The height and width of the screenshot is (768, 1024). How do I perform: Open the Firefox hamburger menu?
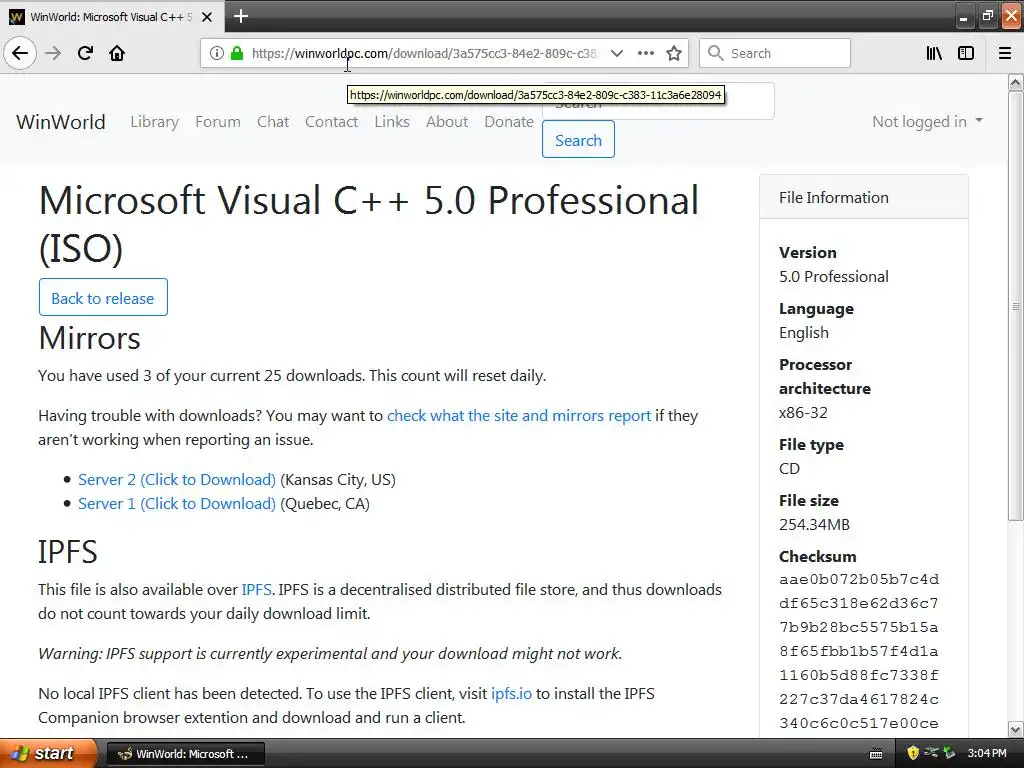(1005, 53)
